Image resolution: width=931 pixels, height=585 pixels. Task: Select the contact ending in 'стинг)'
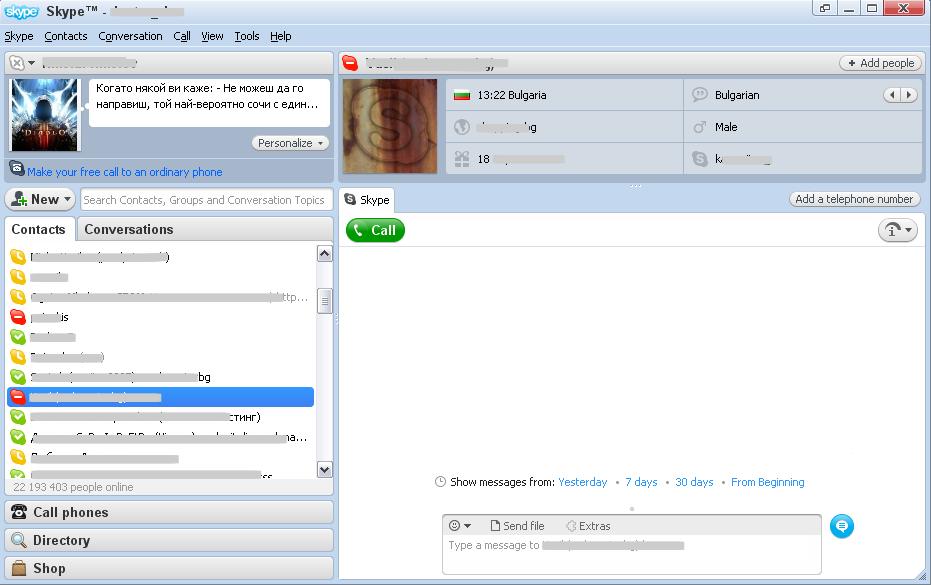(x=160, y=417)
